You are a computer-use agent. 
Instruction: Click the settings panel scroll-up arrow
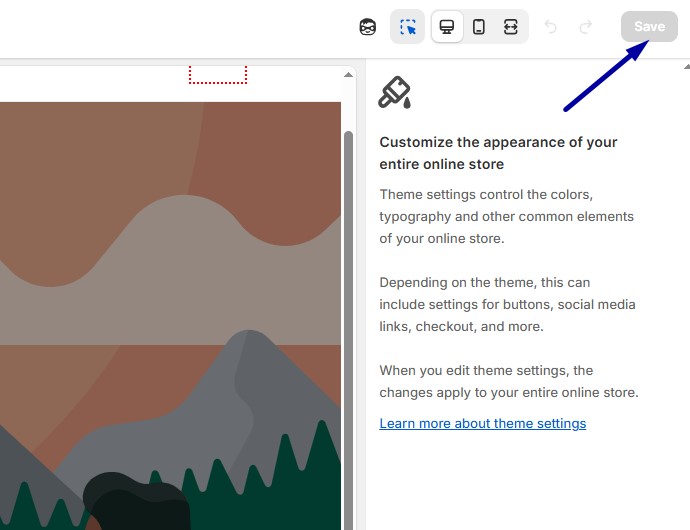[686, 66]
